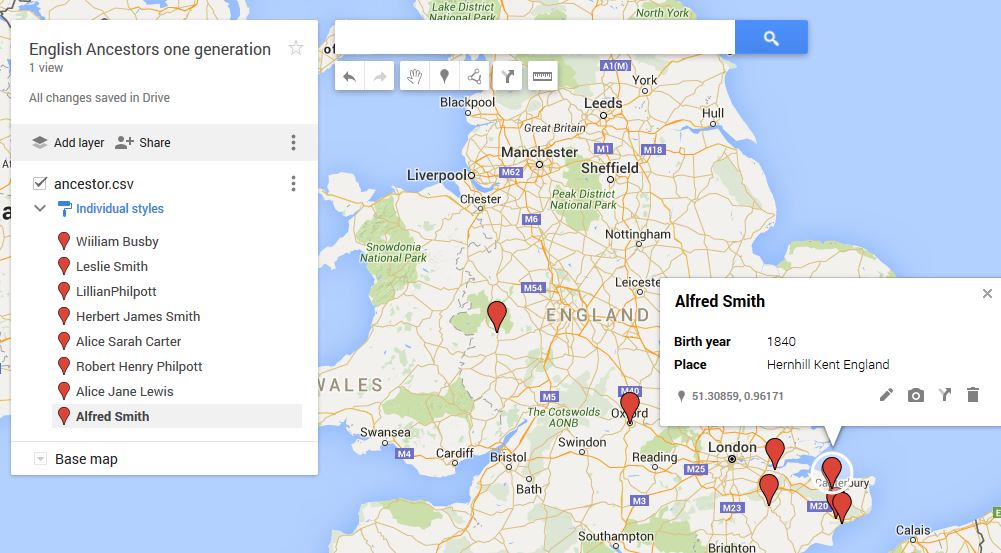Click the Add layer label
1001x553 pixels.
[x=79, y=143]
